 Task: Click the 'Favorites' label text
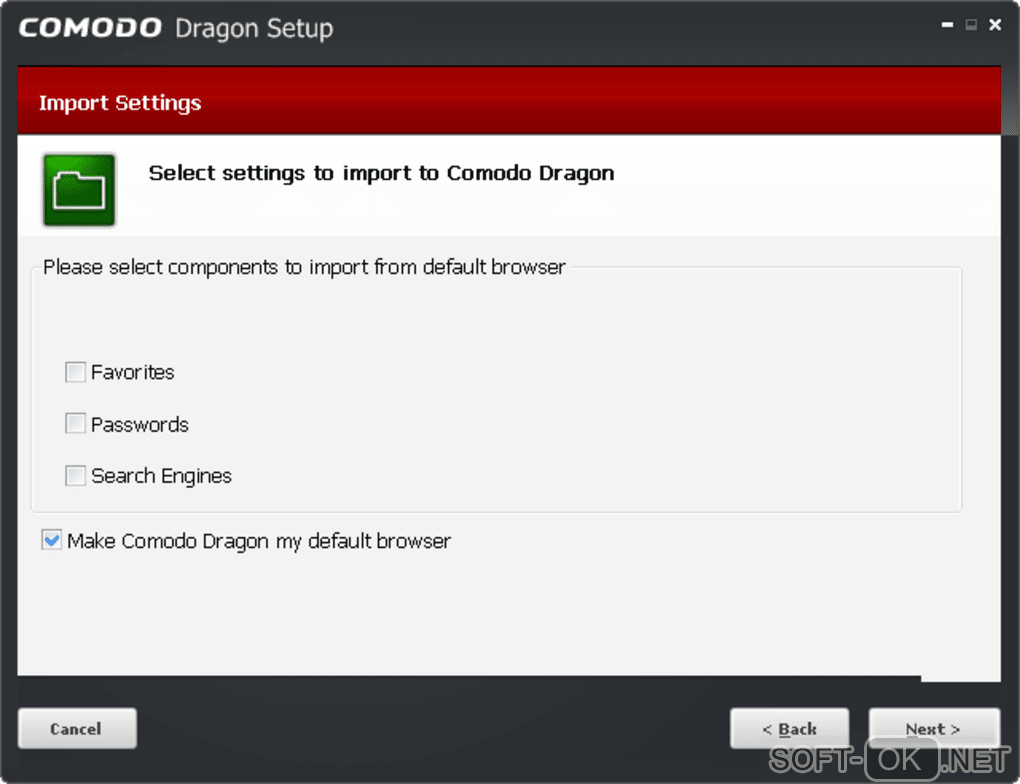pos(133,372)
